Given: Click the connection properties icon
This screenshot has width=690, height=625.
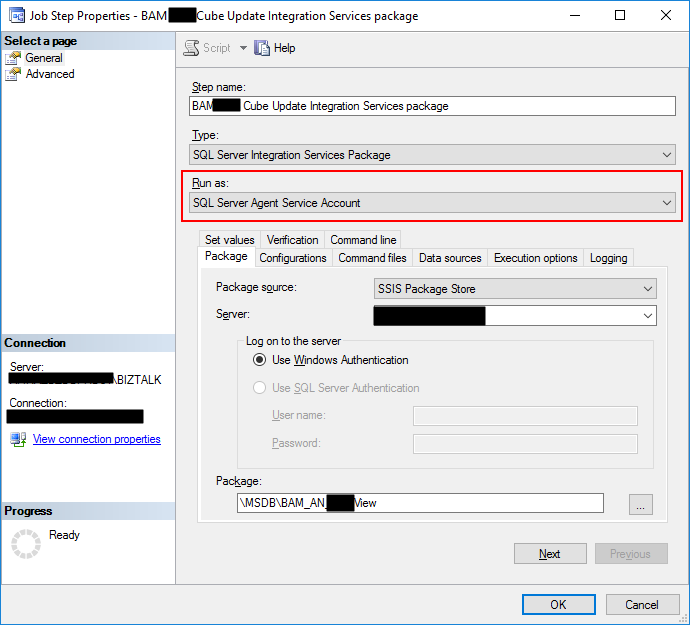Looking at the screenshot, I should pyautogui.click(x=18, y=439).
